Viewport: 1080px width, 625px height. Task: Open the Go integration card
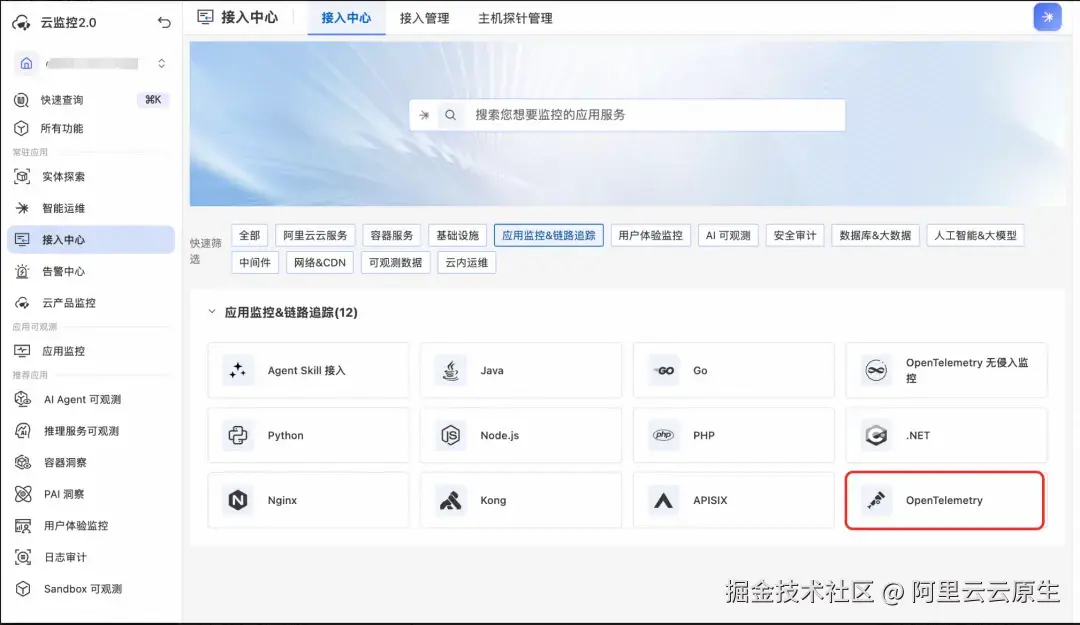[x=734, y=371]
